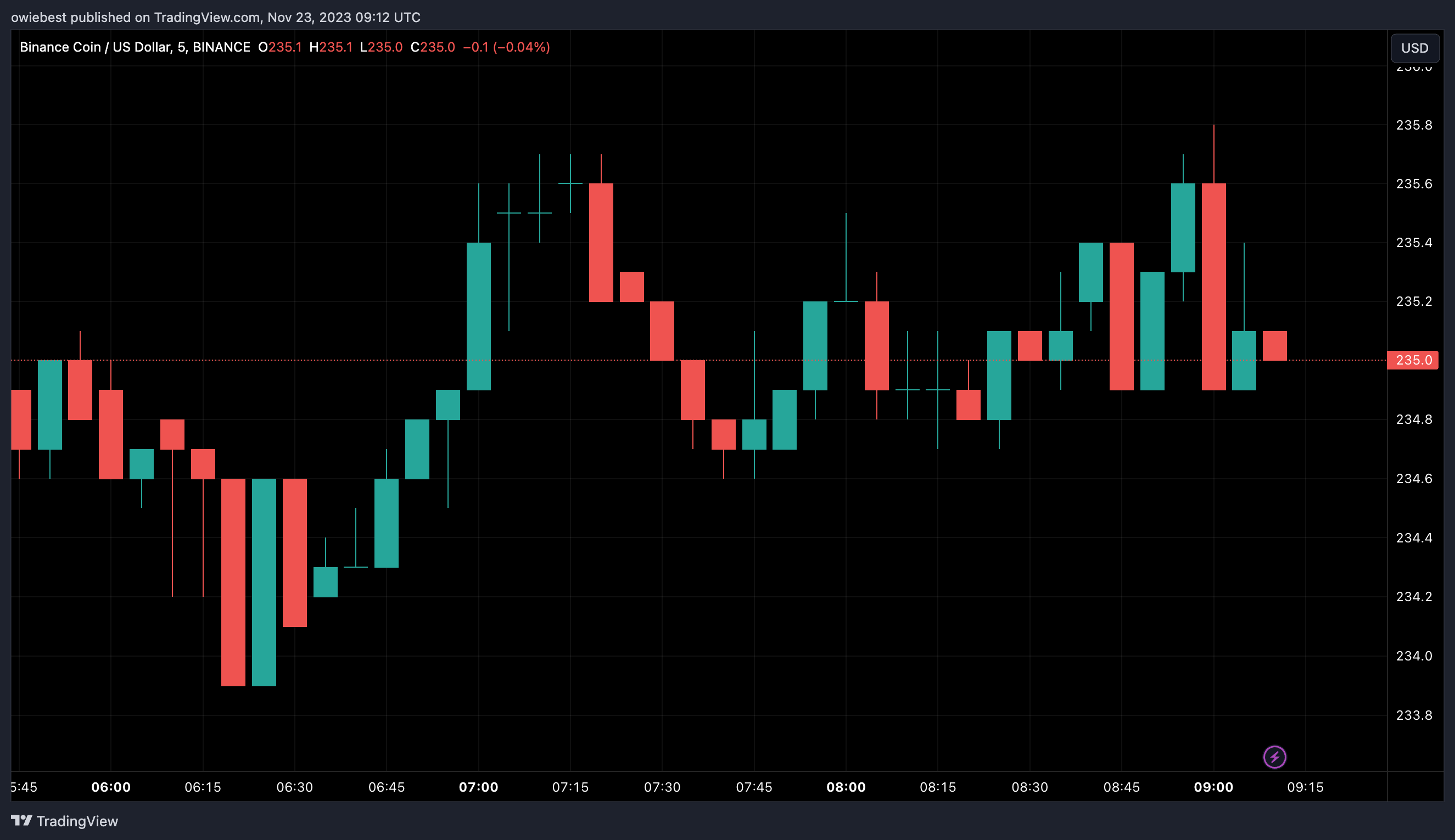The image size is (1455, 840).
Task: Click the TradingView logo icon
Action: (21, 820)
